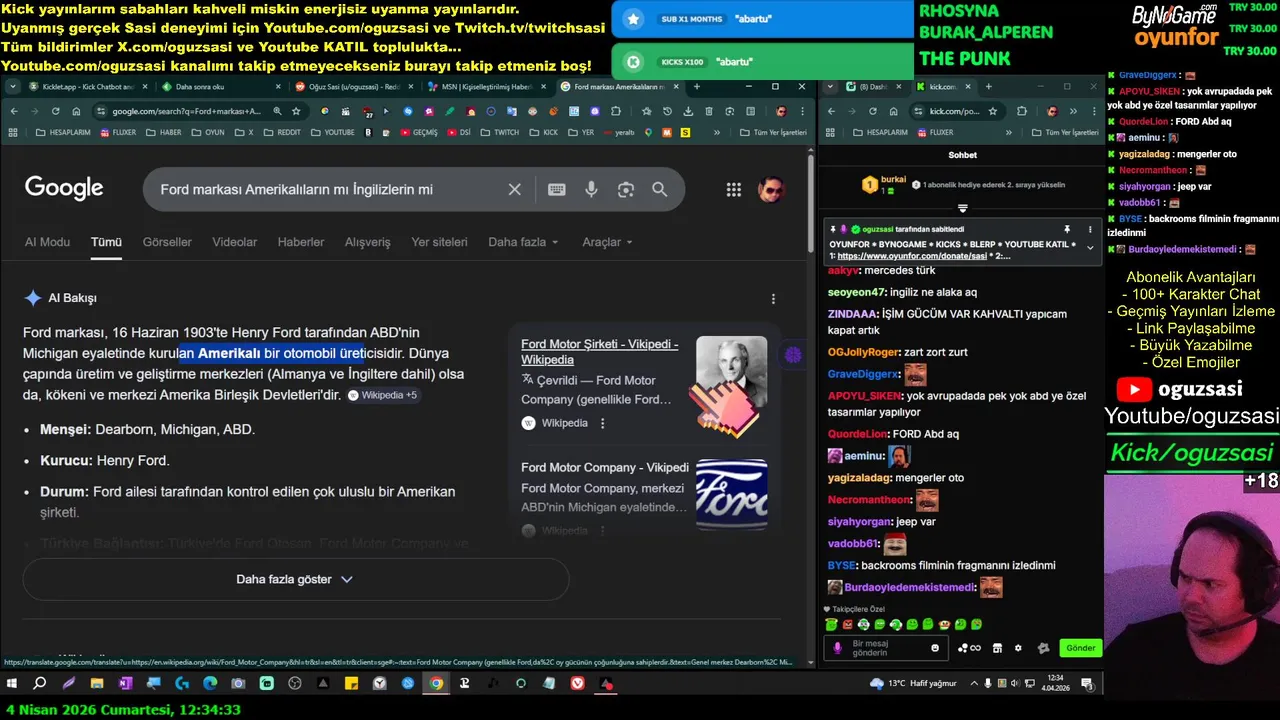Open extensions puzzle icon in Kick window
This screenshot has width=1280, height=720.
pyautogui.click(x=1021, y=111)
